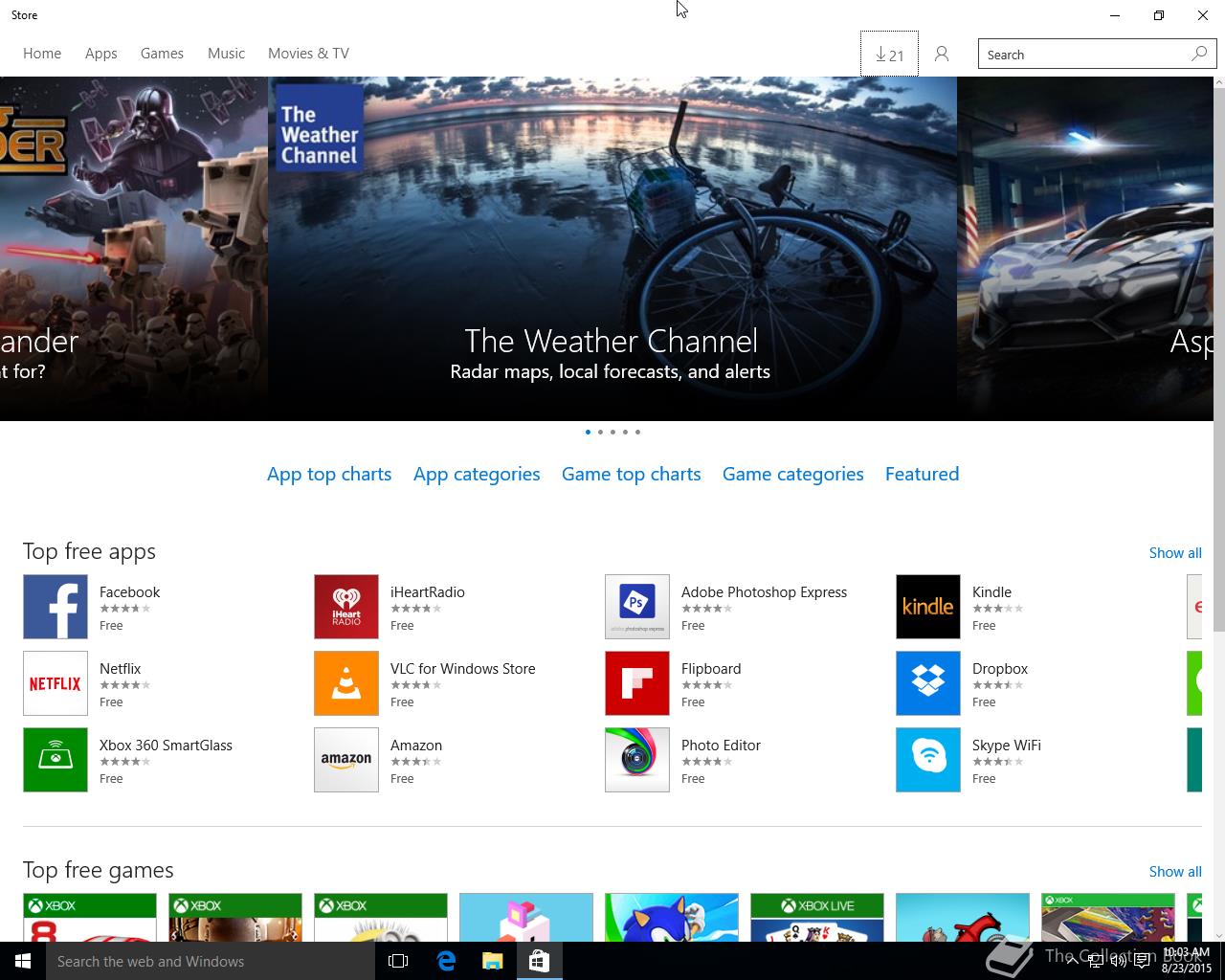This screenshot has height=980, width=1225.
Task: Switch to the Music tab
Action: 226,54
